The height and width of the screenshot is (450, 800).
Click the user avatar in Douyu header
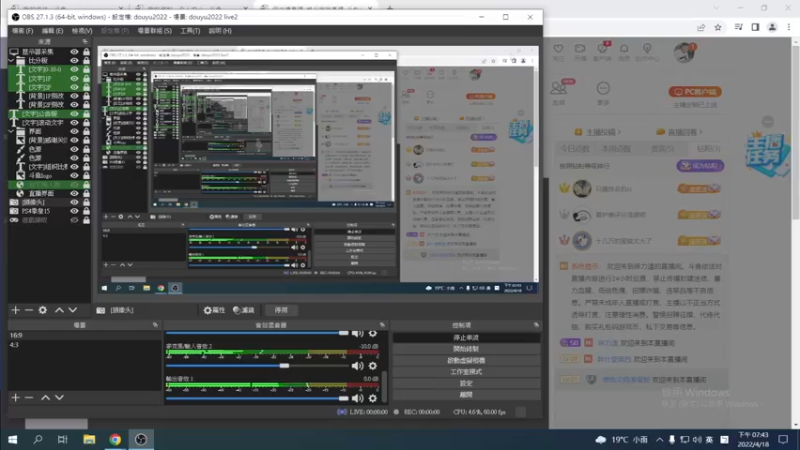[684, 53]
